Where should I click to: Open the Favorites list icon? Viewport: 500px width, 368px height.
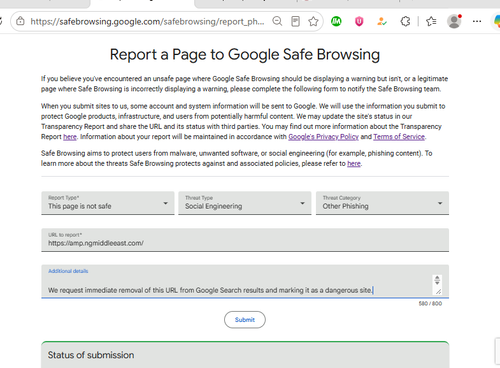pos(431,22)
